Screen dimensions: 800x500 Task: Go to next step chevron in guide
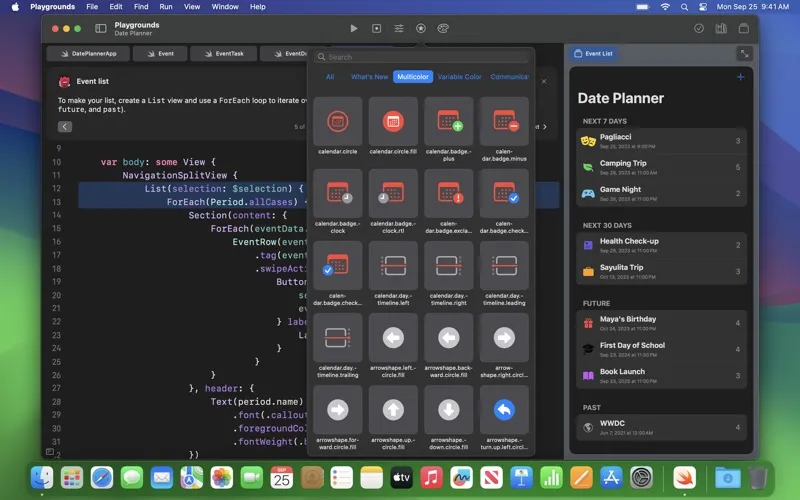pos(545,127)
